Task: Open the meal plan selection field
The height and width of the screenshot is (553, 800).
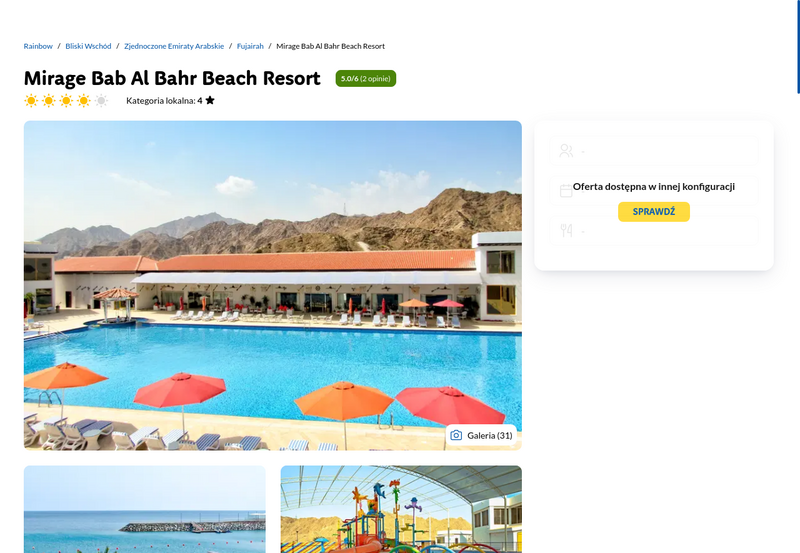Action: tap(654, 231)
